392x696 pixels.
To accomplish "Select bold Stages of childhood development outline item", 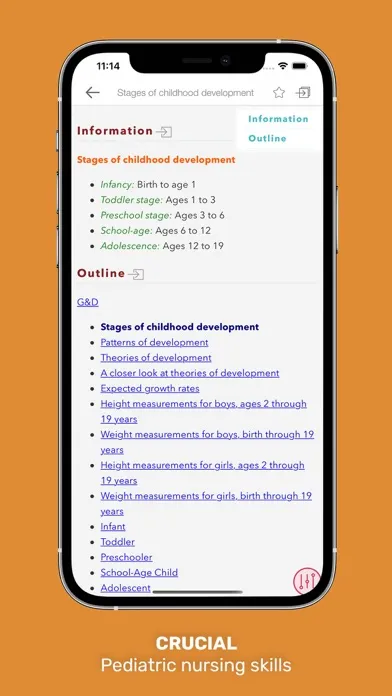I will pos(179,327).
